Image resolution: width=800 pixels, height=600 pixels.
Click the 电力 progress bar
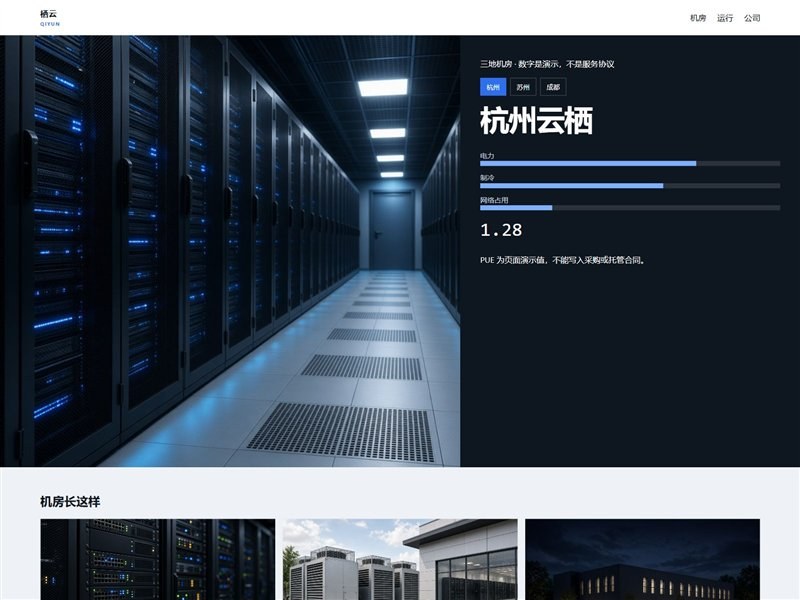[x=630, y=163]
